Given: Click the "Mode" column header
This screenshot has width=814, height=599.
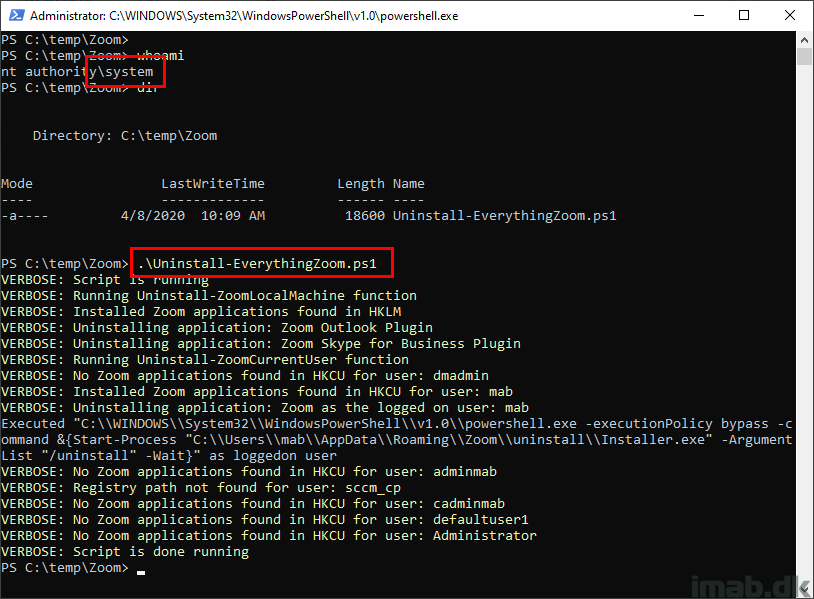Looking at the screenshot, I should click(17, 184).
